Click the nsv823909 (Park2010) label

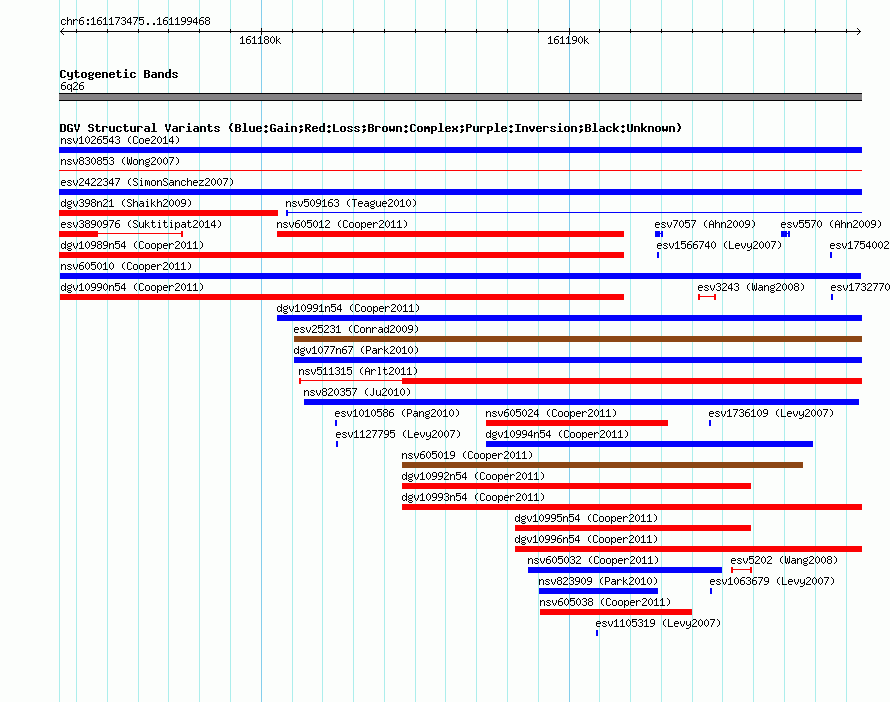click(598, 581)
